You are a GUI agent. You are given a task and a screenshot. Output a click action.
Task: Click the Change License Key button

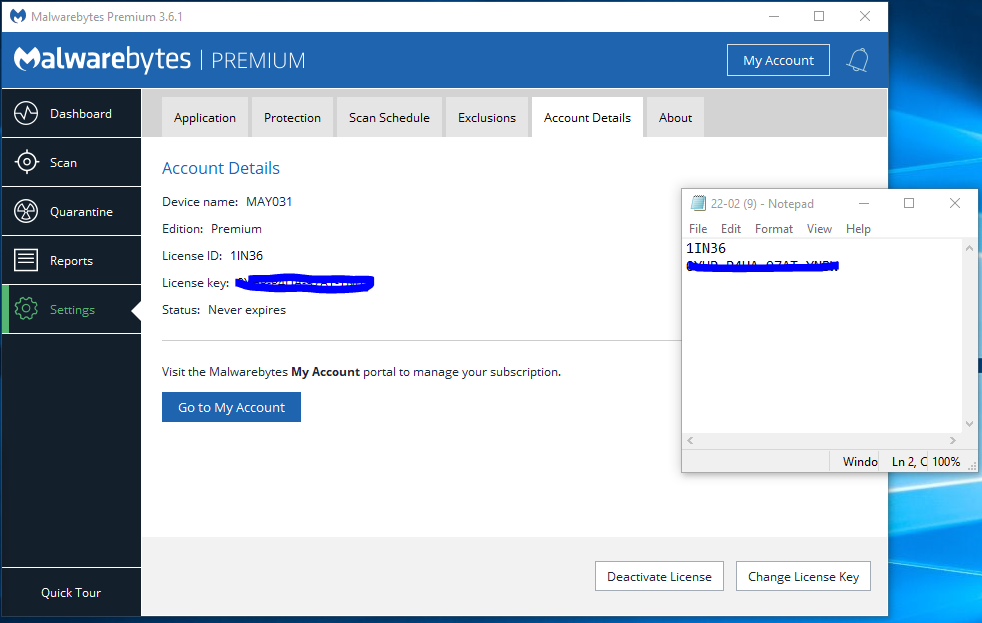(803, 576)
